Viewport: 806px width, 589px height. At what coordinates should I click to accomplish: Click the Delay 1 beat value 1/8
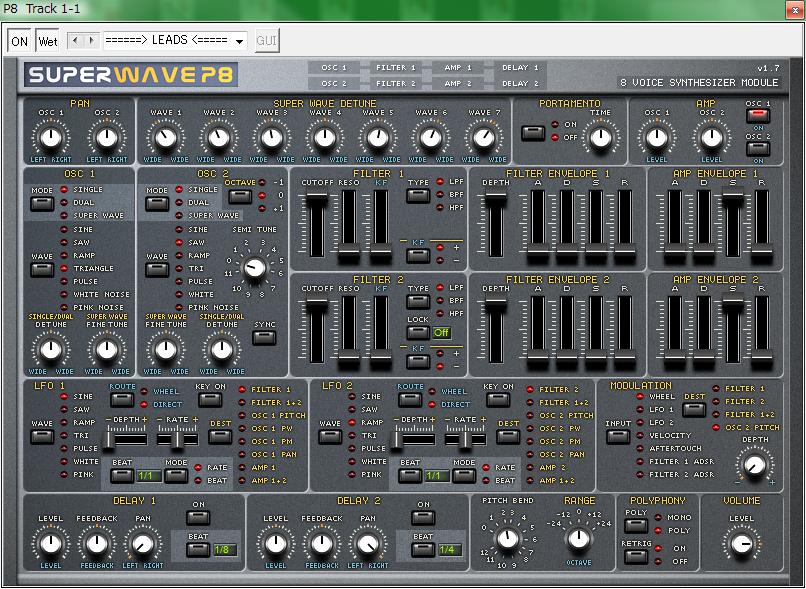coord(224,549)
